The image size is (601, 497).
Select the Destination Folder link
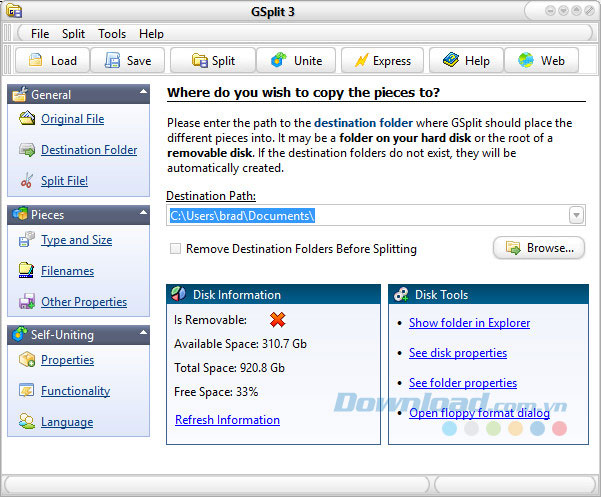coord(89,150)
